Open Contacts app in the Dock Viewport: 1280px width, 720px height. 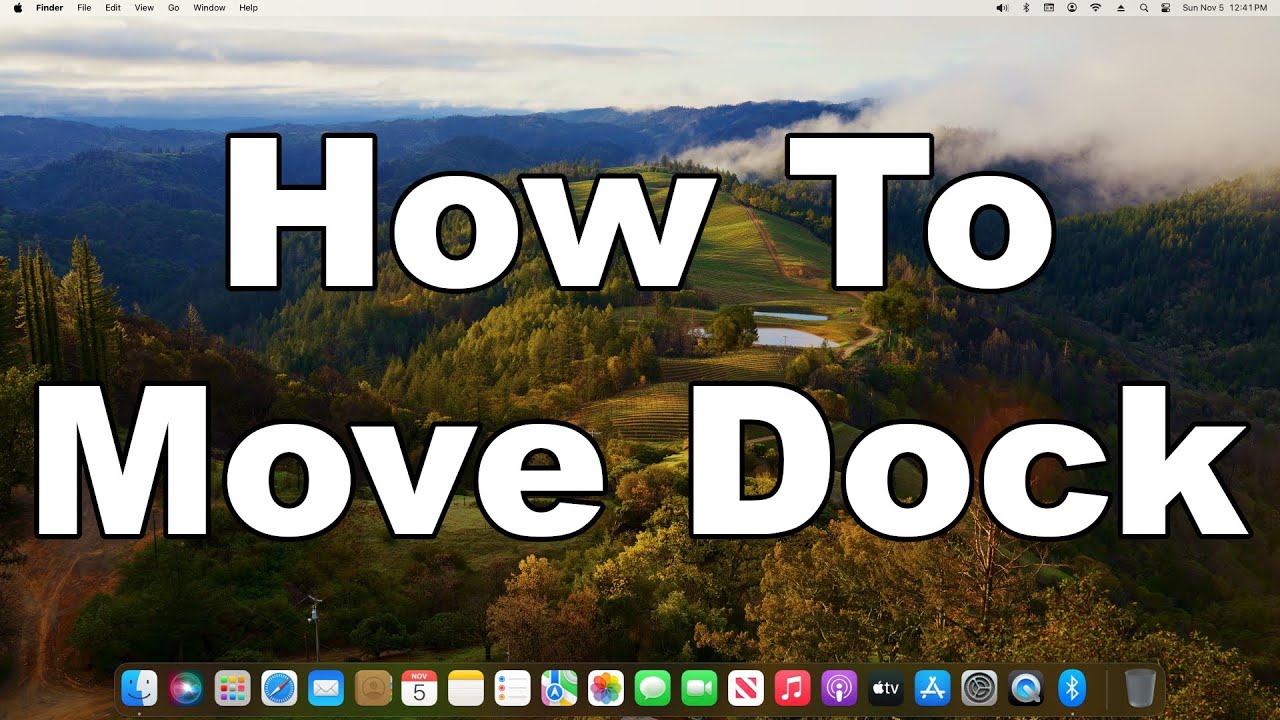pos(373,688)
